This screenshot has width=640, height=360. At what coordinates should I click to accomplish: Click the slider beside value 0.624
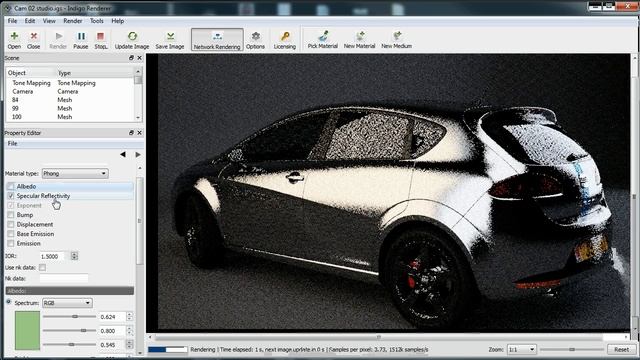pos(69,316)
